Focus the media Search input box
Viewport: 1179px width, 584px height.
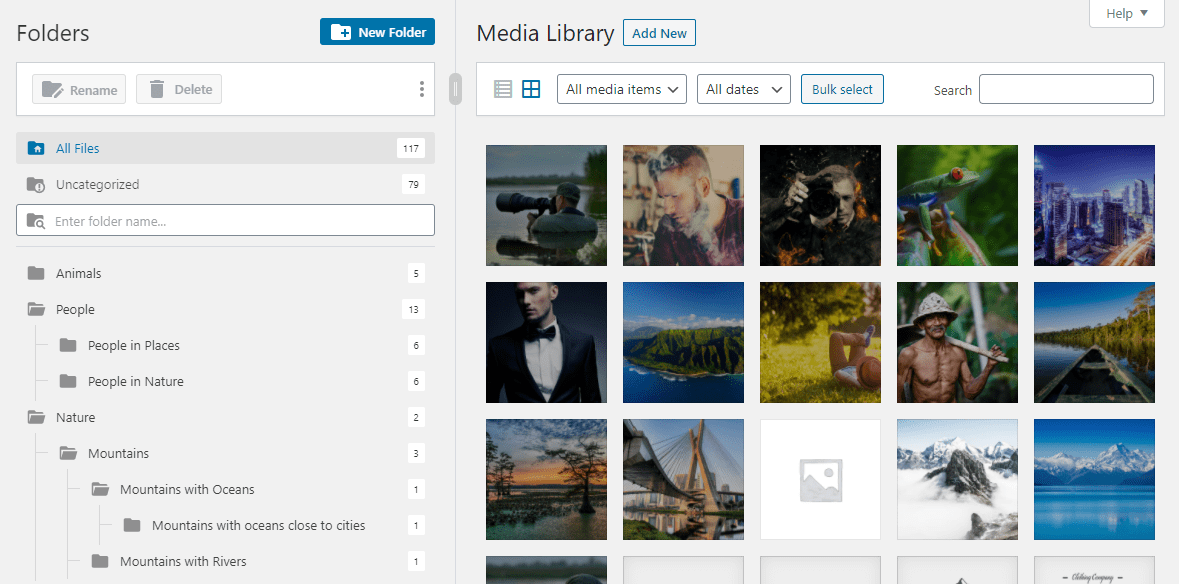[x=1066, y=89]
